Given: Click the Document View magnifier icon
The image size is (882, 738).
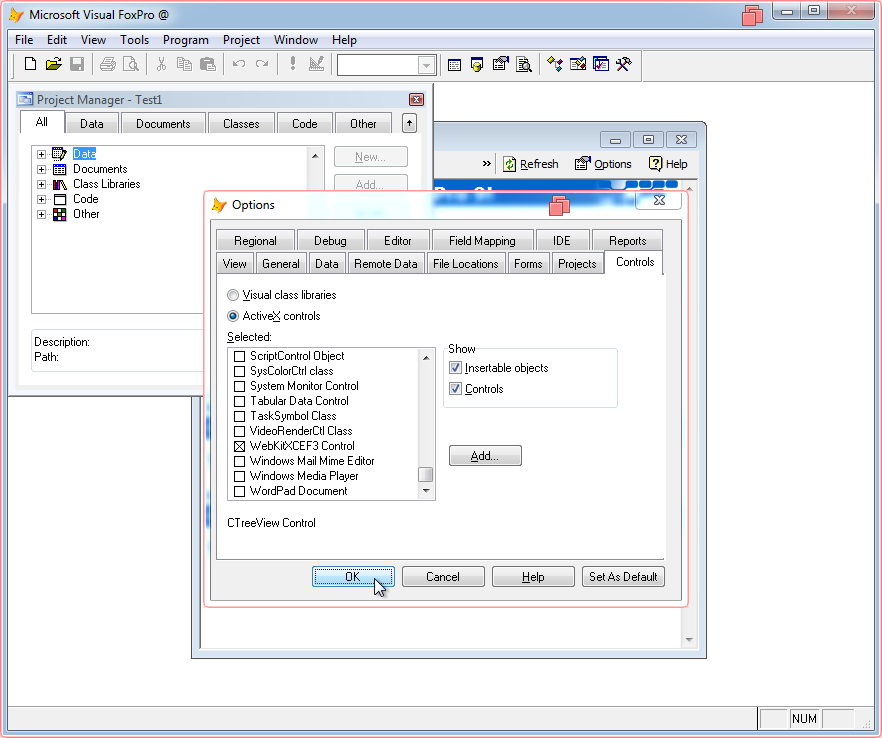Looking at the screenshot, I should click(x=524, y=65).
